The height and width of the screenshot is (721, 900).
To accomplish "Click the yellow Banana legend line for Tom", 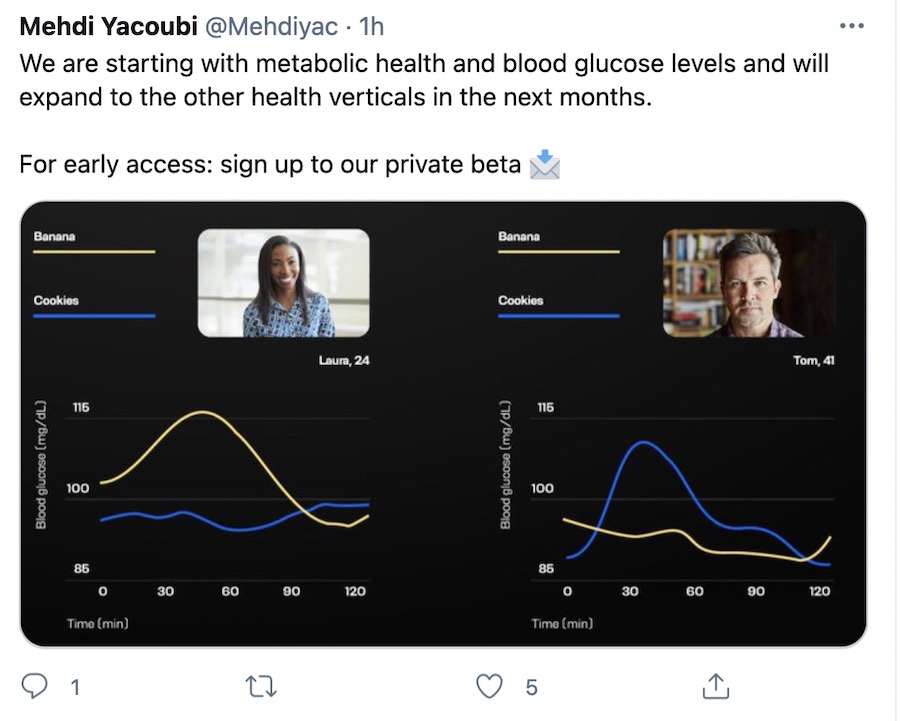I will point(559,252).
